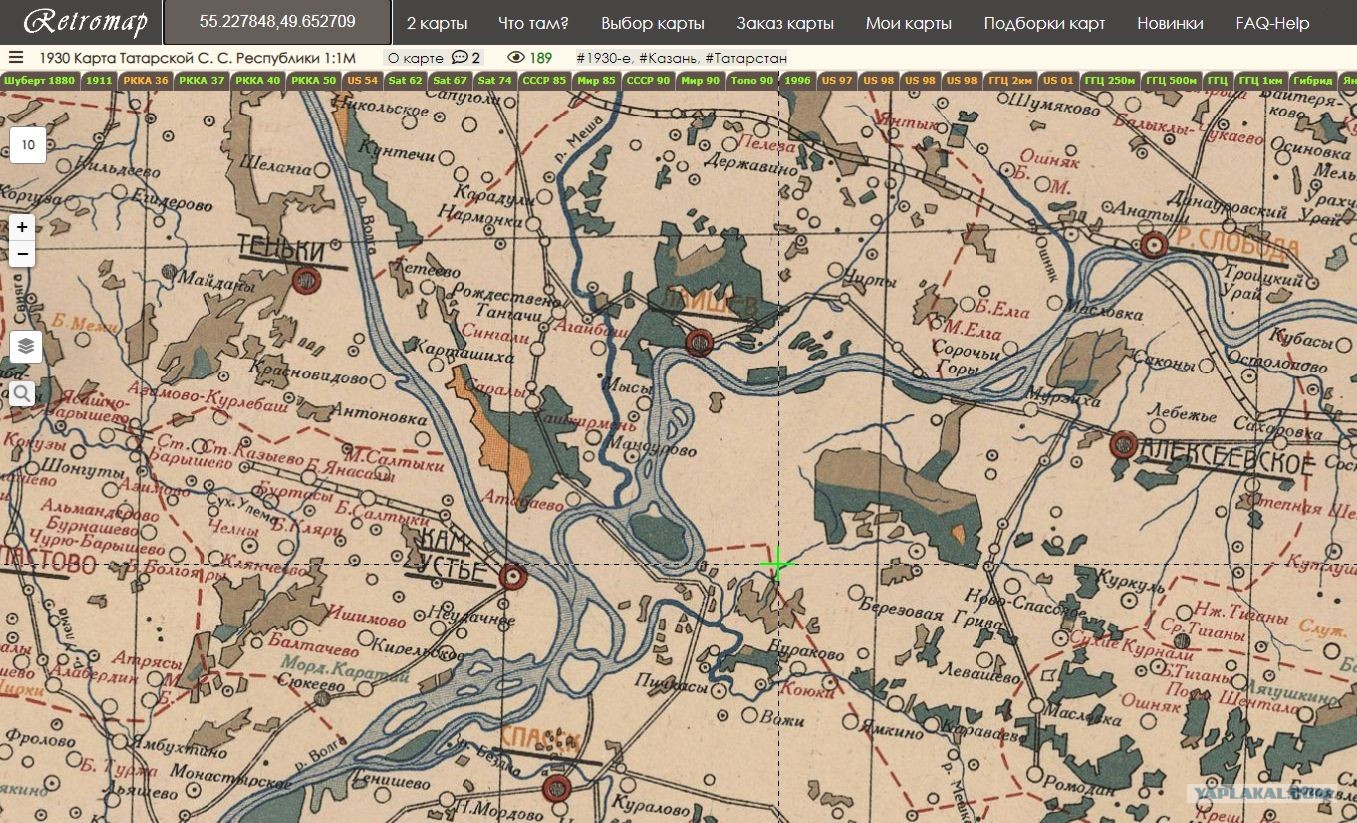Open the "US 01" map tab
The image size is (1357, 823).
tap(1057, 80)
